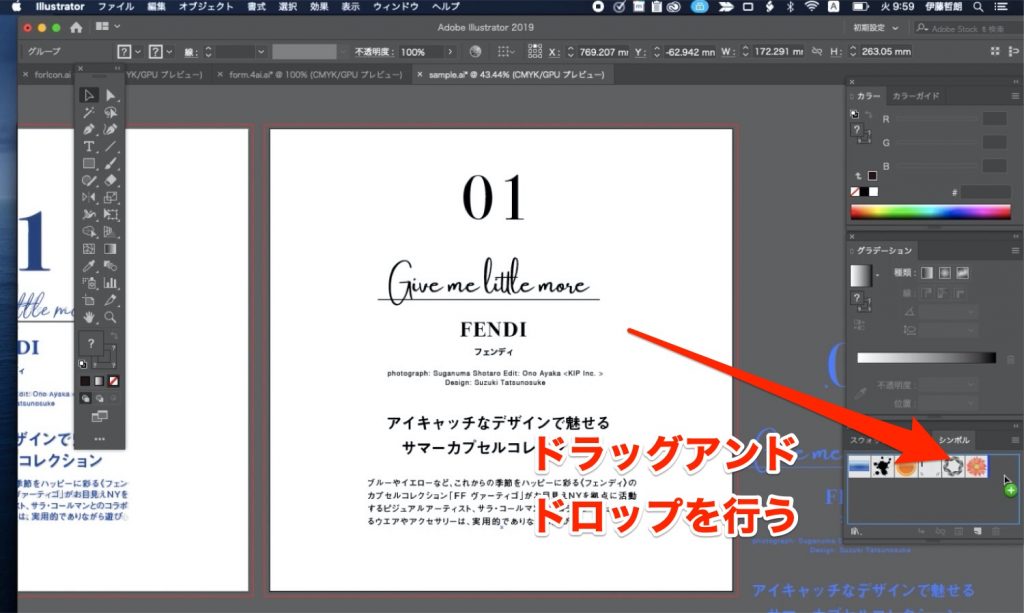
Task: Open stroke color dropdown in control bar
Action: tap(169, 52)
